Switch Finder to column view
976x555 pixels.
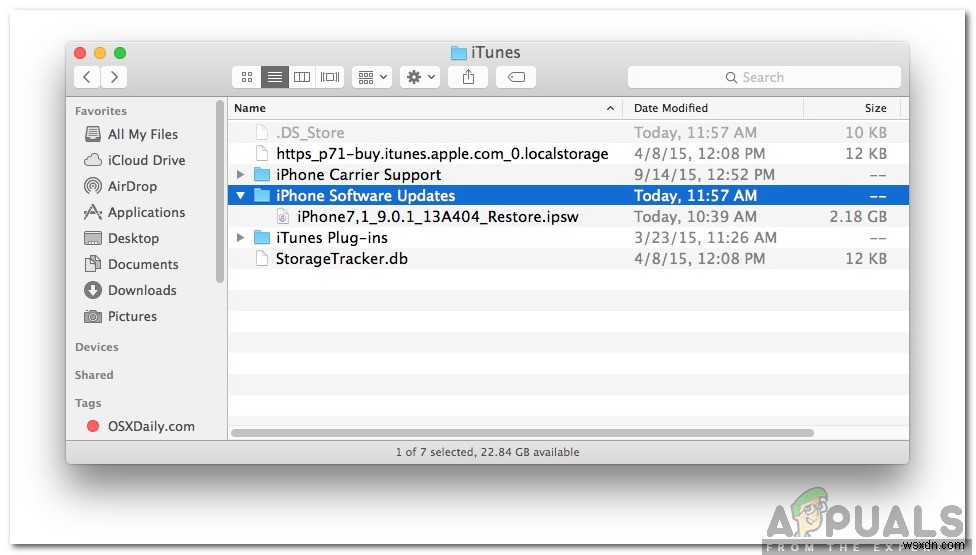click(x=302, y=77)
